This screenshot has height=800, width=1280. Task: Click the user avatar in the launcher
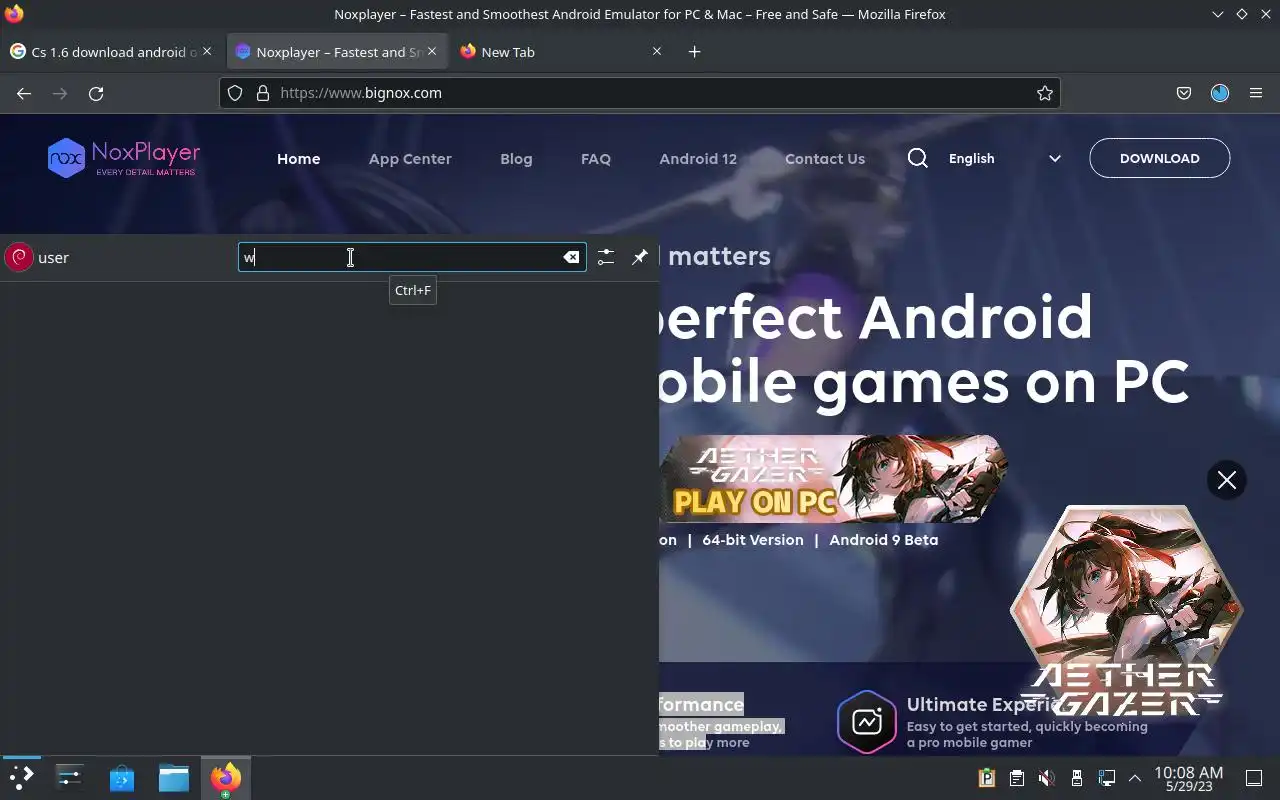point(19,257)
